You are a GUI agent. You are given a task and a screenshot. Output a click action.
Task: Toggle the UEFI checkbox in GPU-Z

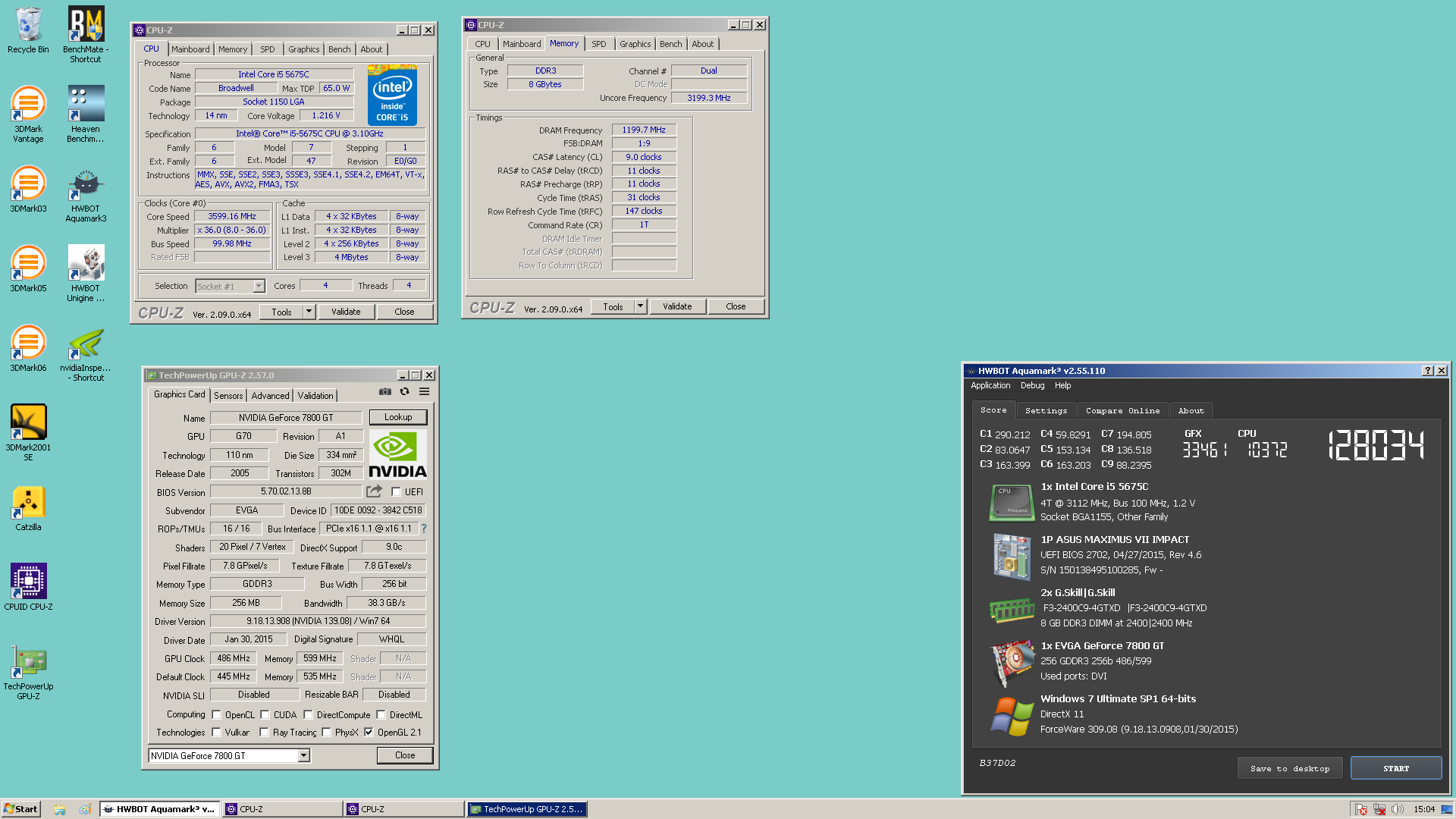pyautogui.click(x=396, y=491)
